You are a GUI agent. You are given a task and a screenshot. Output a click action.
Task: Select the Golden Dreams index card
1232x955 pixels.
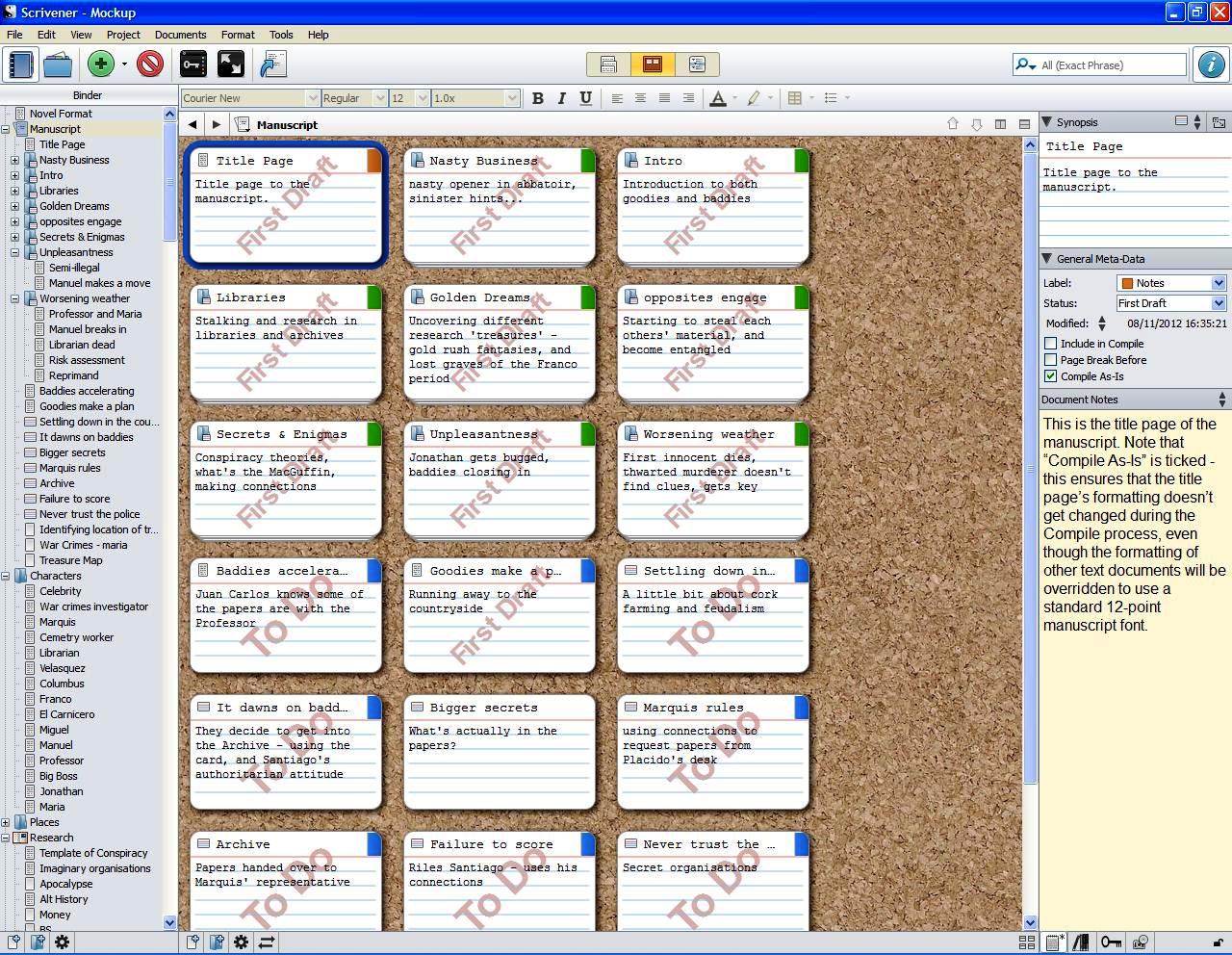tap(500, 343)
